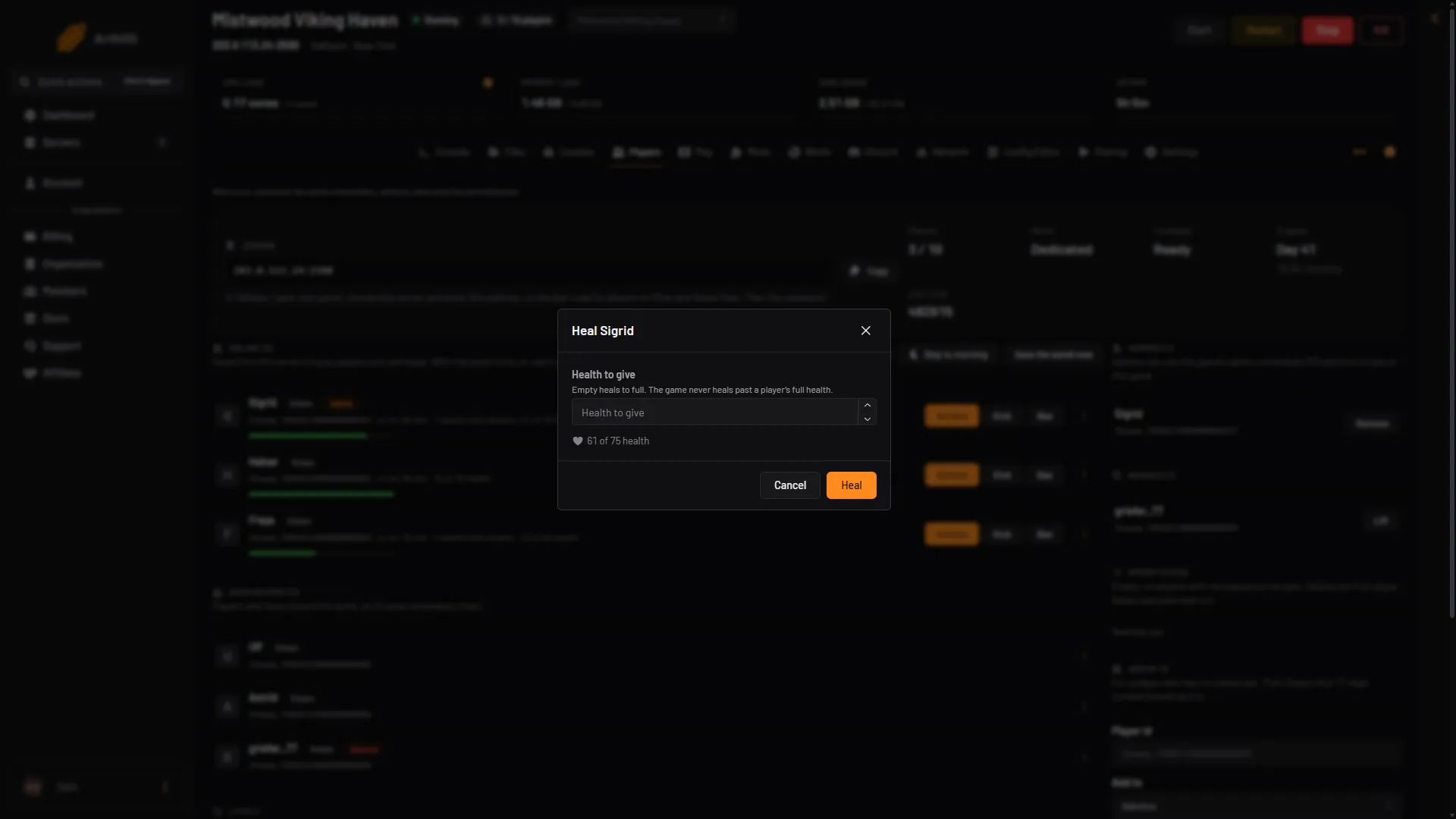Select the '61 of 75 health' text
The image size is (1456, 819).
point(617,441)
